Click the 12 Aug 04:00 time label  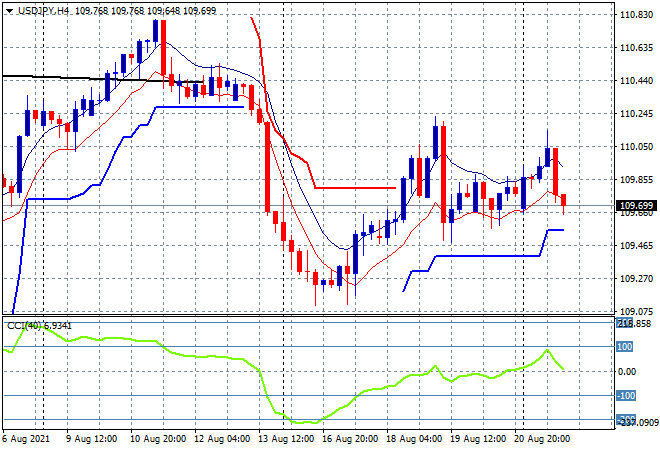point(222,439)
